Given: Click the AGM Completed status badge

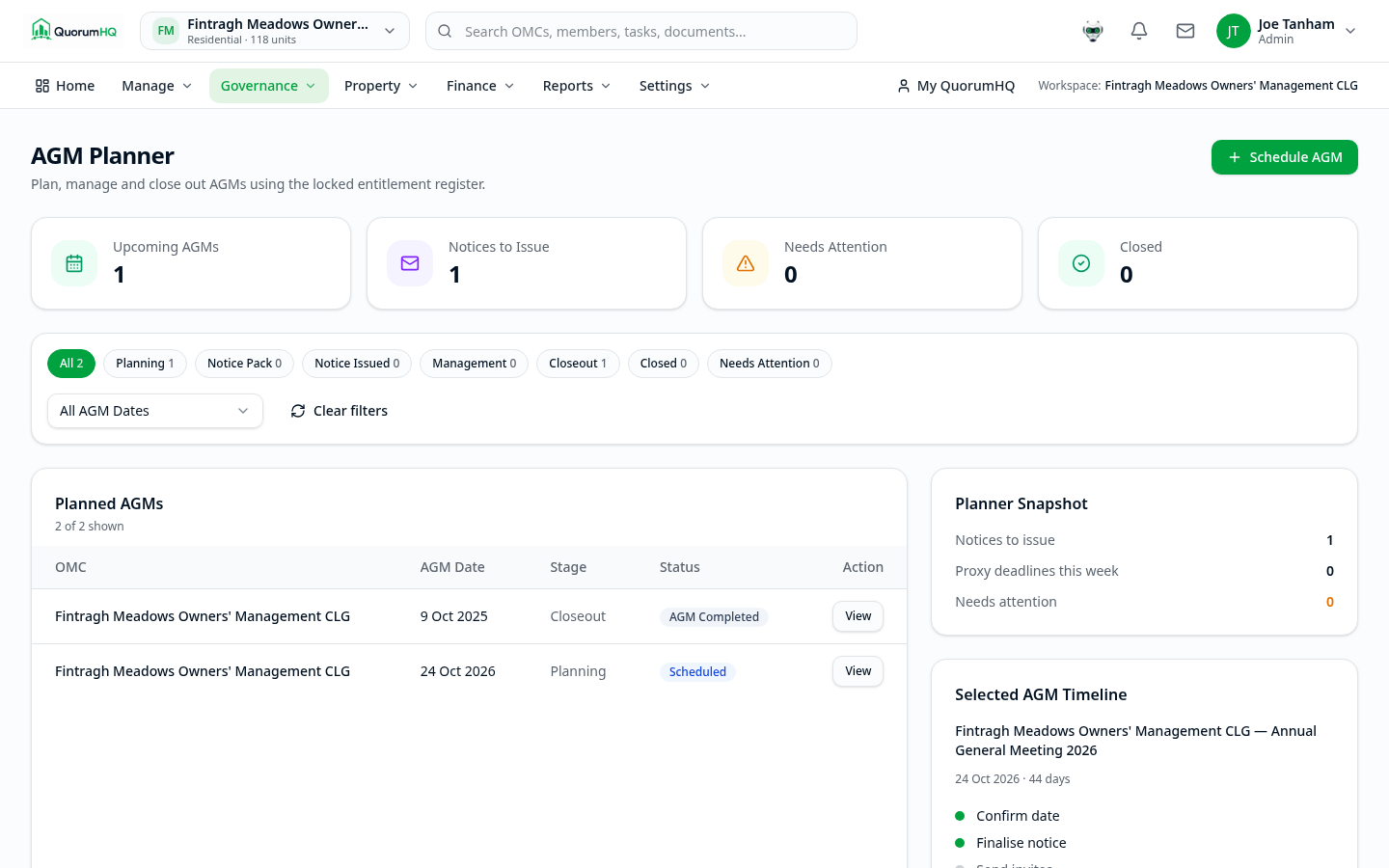Looking at the screenshot, I should (x=714, y=617).
